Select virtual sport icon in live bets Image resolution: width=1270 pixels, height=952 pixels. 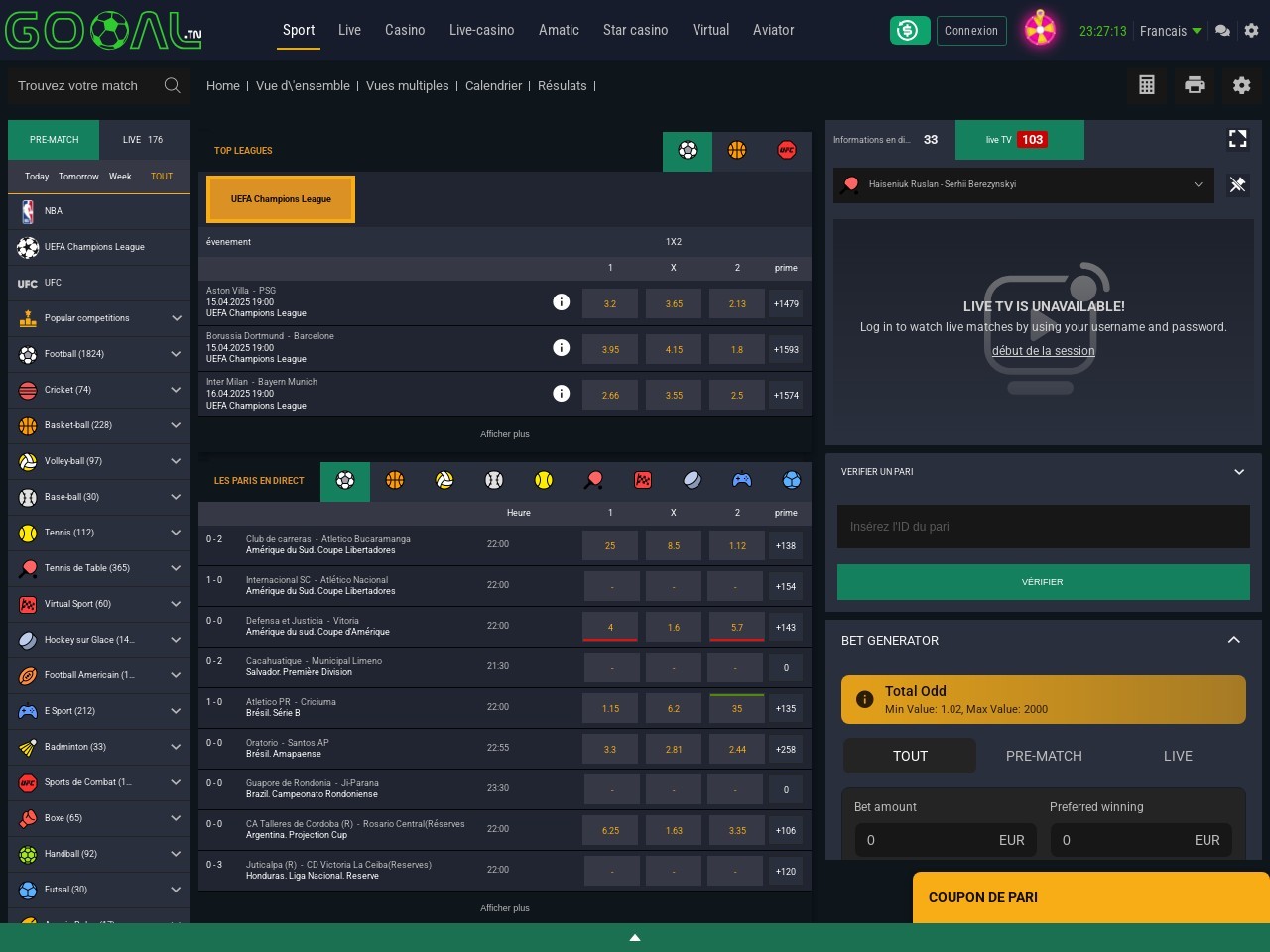click(x=643, y=481)
